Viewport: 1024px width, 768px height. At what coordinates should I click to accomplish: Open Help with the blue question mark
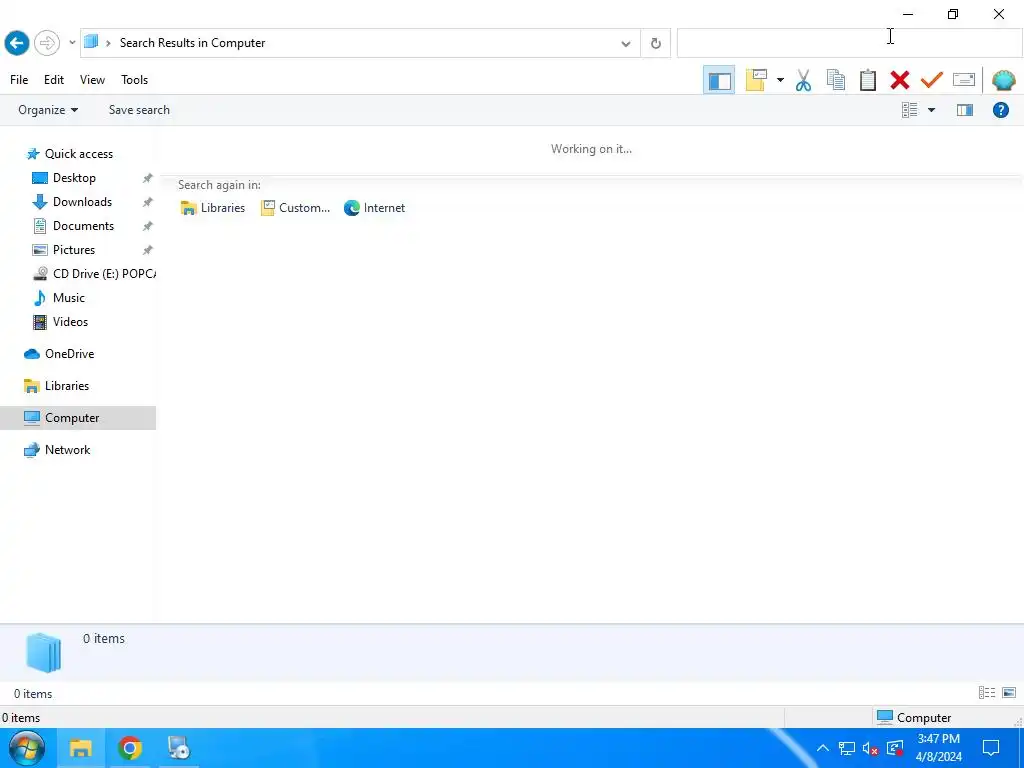click(x=1000, y=110)
